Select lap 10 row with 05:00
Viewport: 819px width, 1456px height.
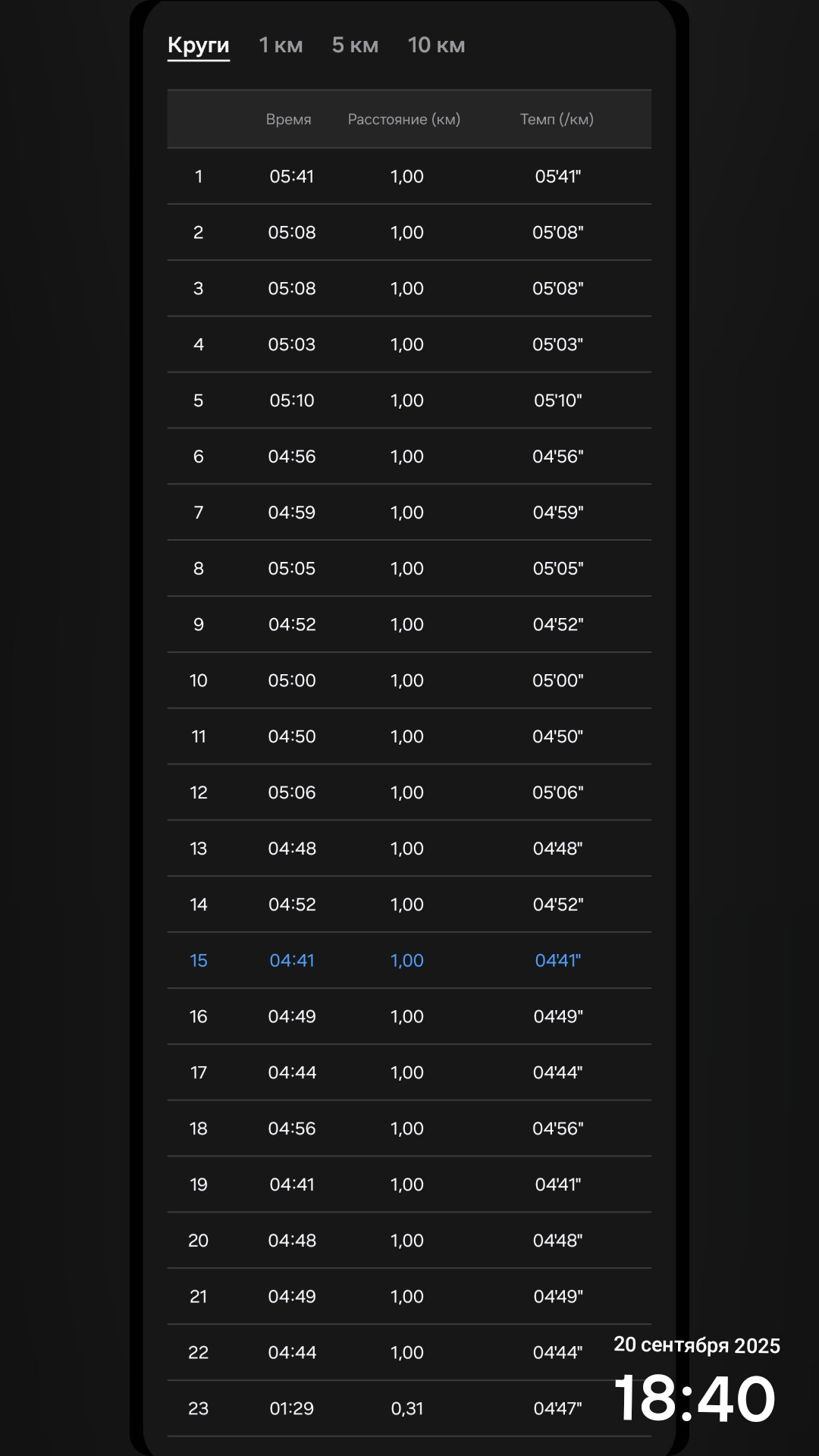click(409, 680)
